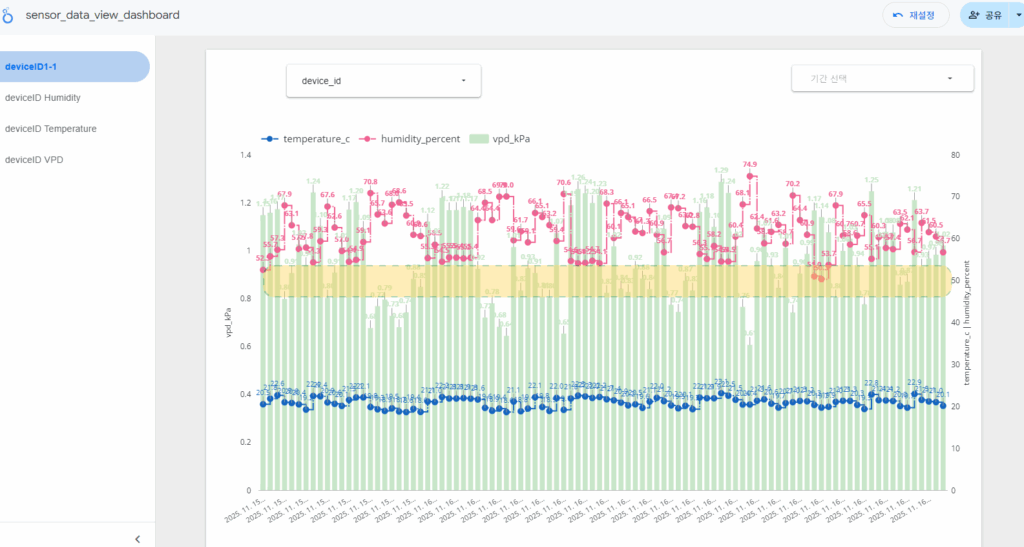Click the undo arrow icon beside 재설정
The image size is (1024, 547).
pyautogui.click(x=898, y=15)
